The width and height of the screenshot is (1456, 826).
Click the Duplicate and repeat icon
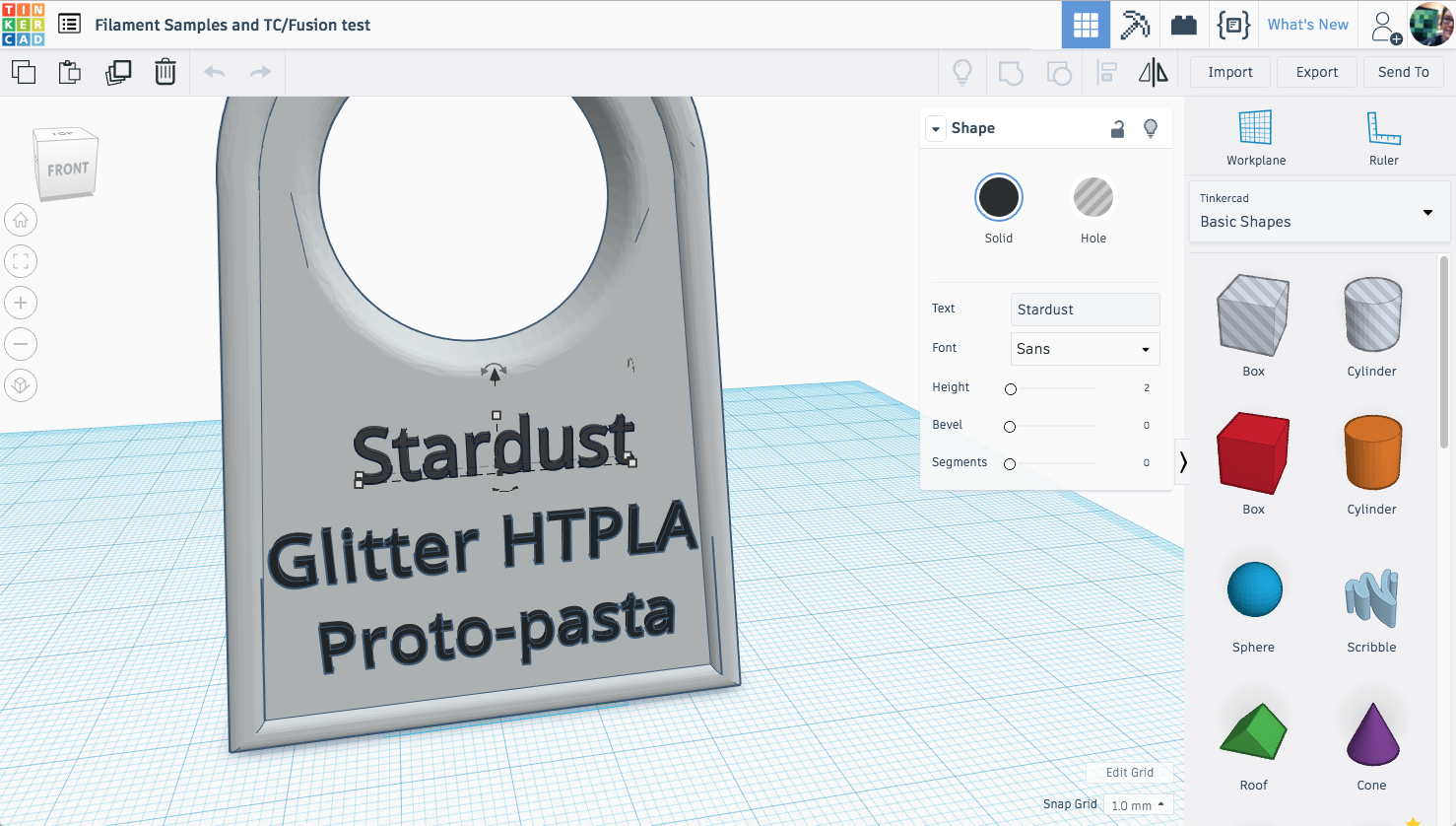tap(118, 72)
